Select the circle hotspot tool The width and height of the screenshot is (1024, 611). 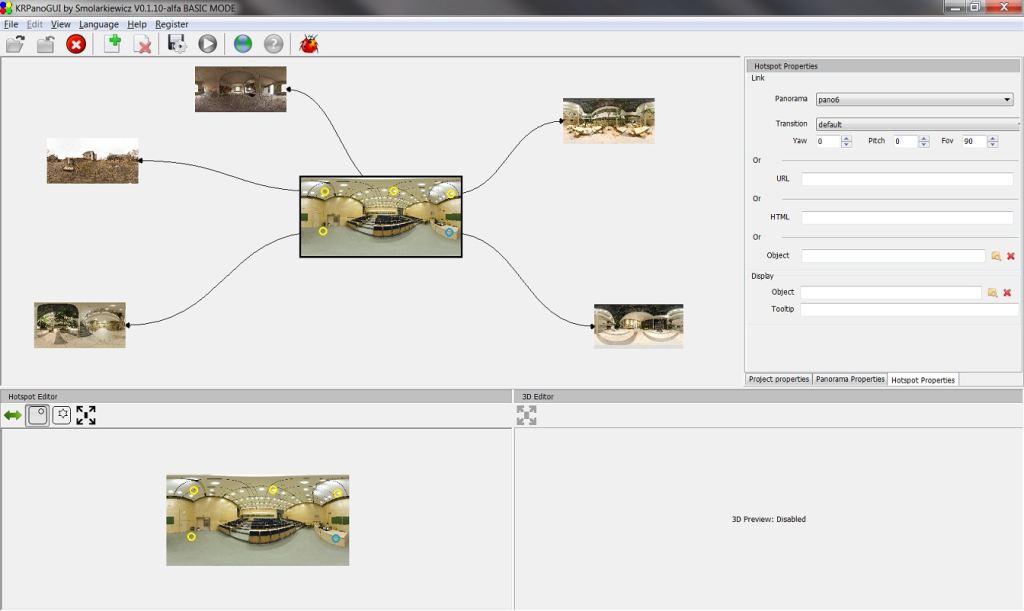37,415
